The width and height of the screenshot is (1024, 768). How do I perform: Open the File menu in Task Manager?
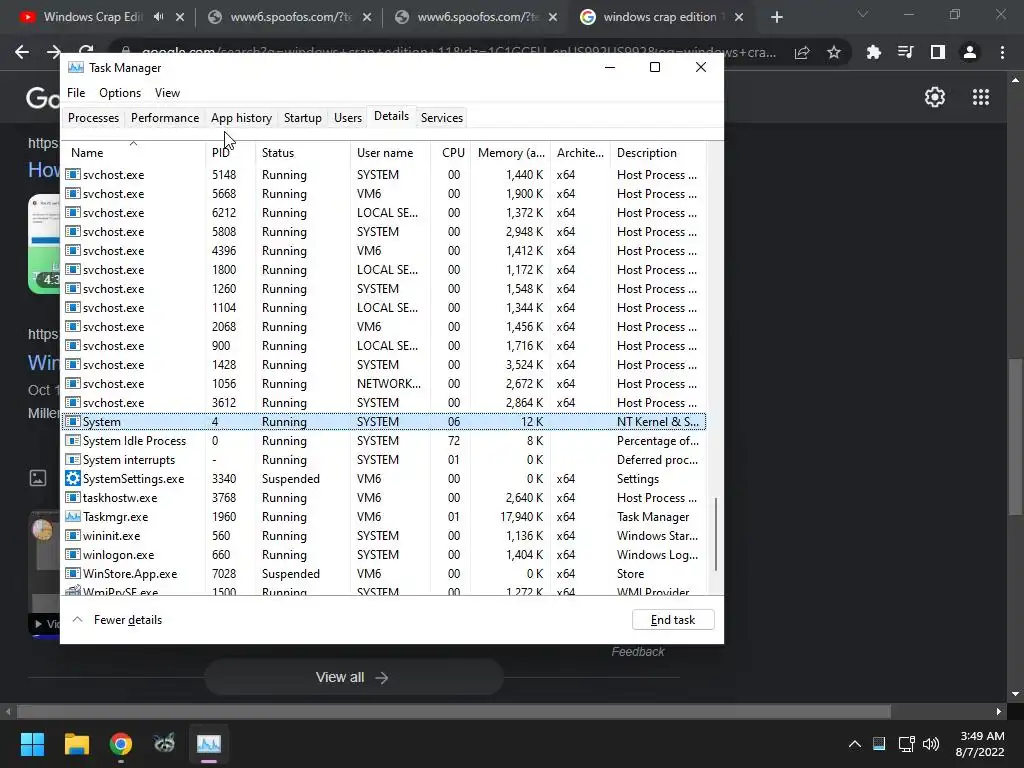point(76,93)
